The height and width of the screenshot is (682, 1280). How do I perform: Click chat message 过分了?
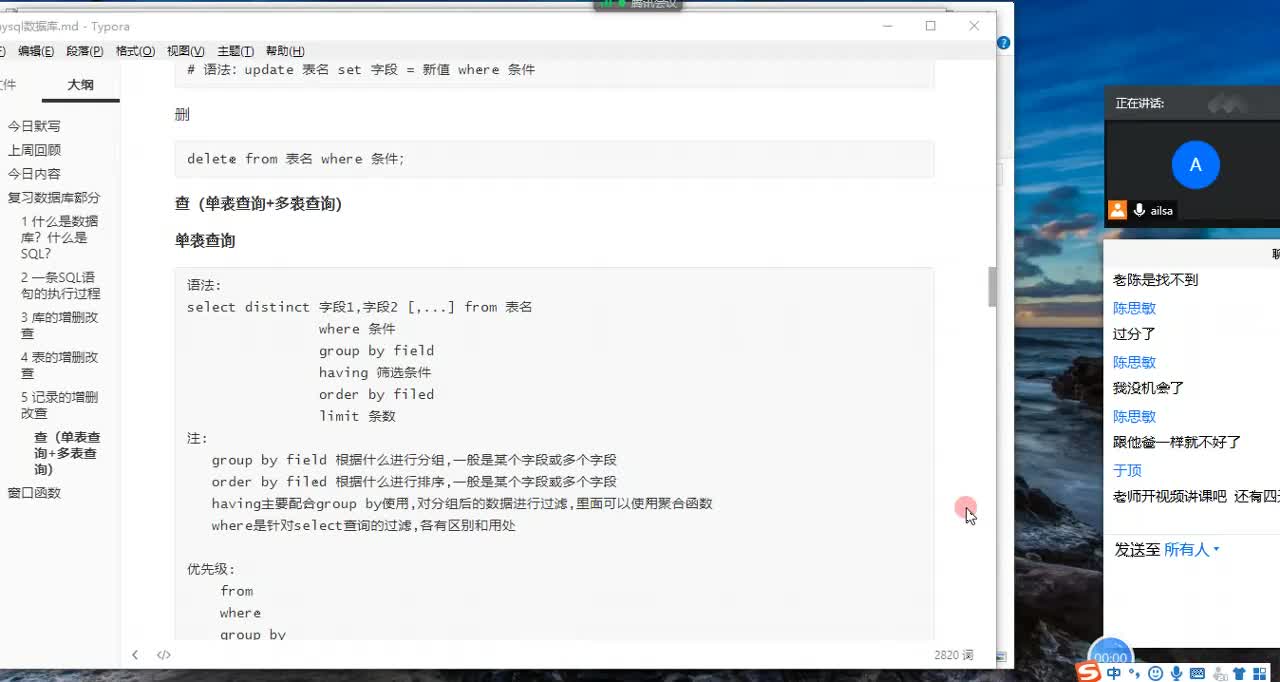[x=1134, y=334]
